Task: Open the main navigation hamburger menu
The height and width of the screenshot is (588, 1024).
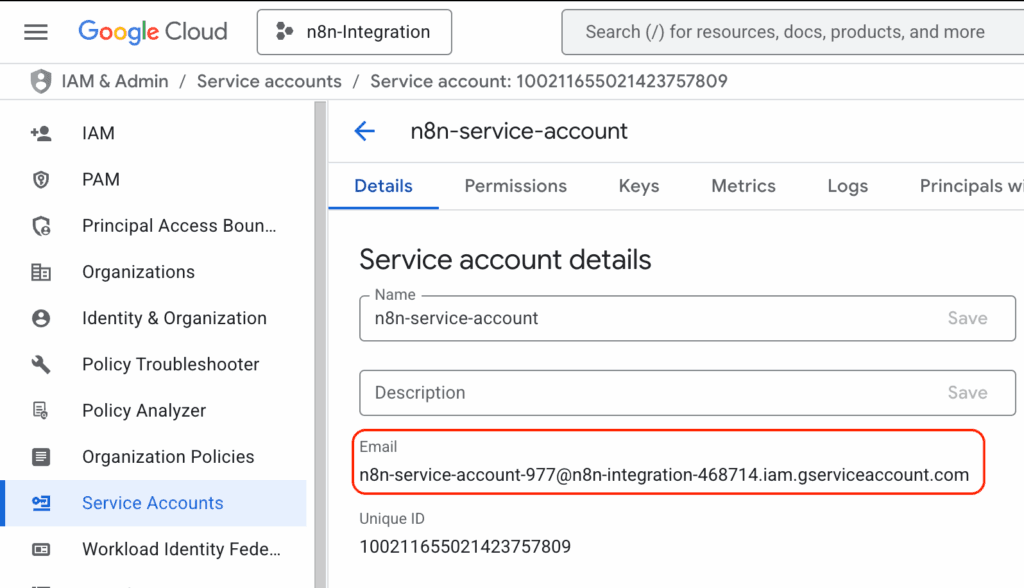Action: 35,31
